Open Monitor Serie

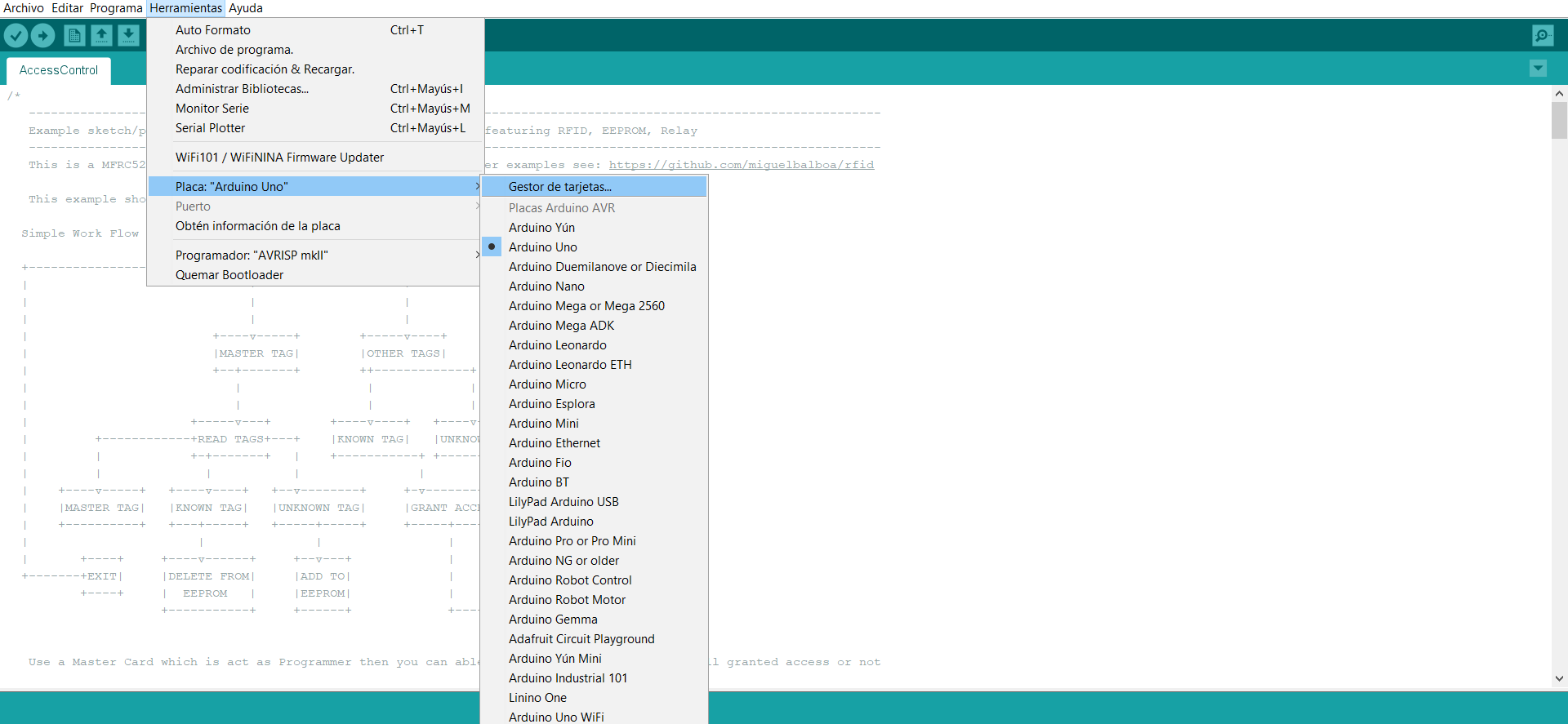(315, 109)
